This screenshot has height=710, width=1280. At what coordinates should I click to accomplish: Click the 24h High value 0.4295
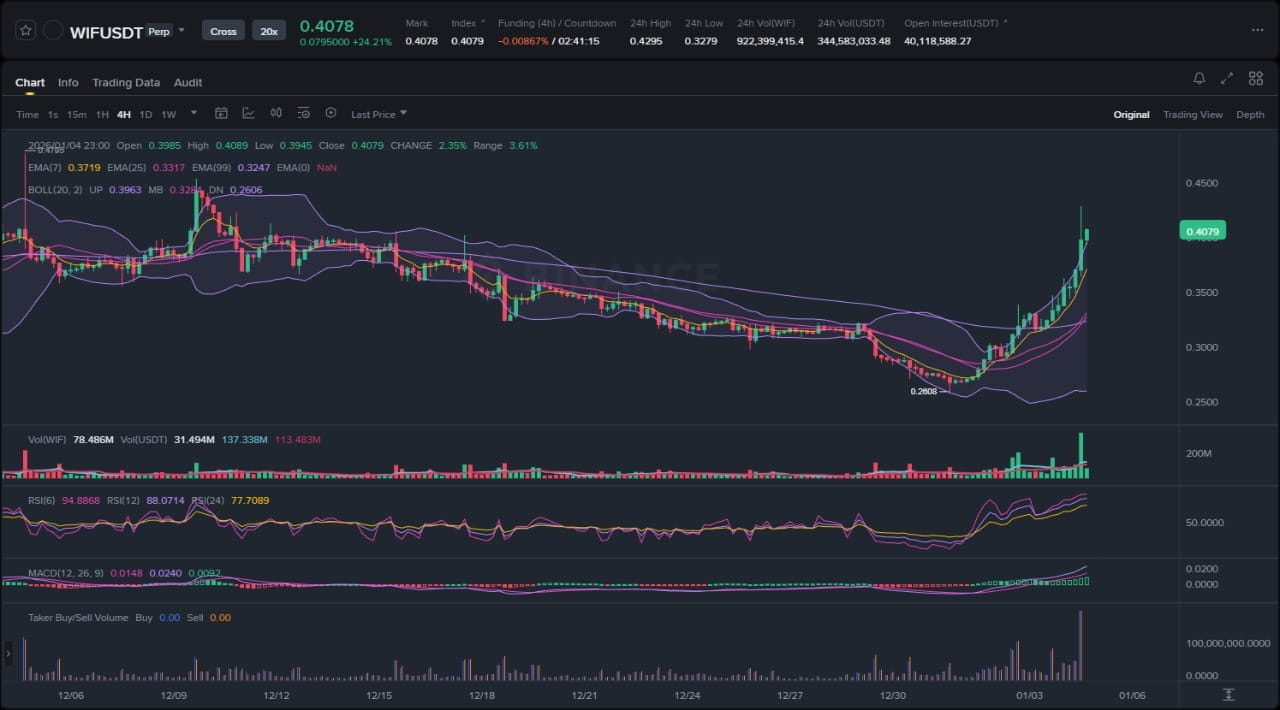[x=645, y=41]
